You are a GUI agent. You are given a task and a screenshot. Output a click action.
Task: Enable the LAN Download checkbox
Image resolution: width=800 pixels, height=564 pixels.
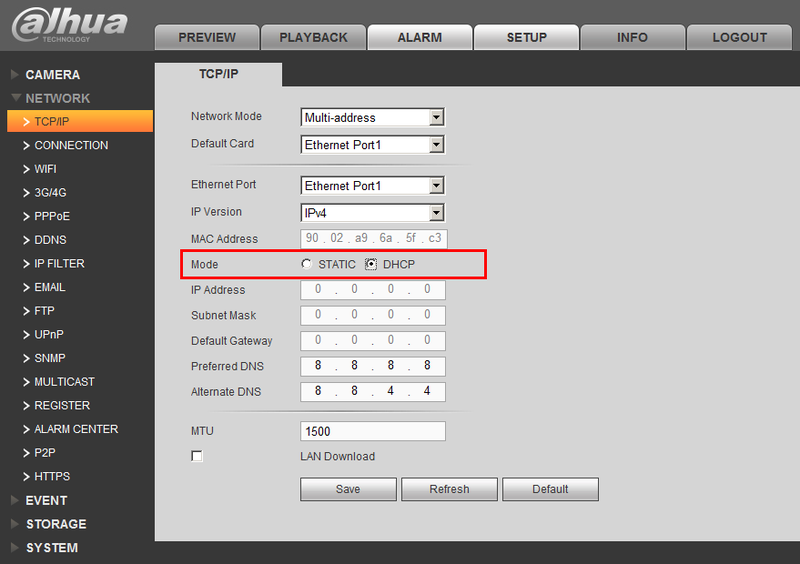pyautogui.click(x=197, y=457)
